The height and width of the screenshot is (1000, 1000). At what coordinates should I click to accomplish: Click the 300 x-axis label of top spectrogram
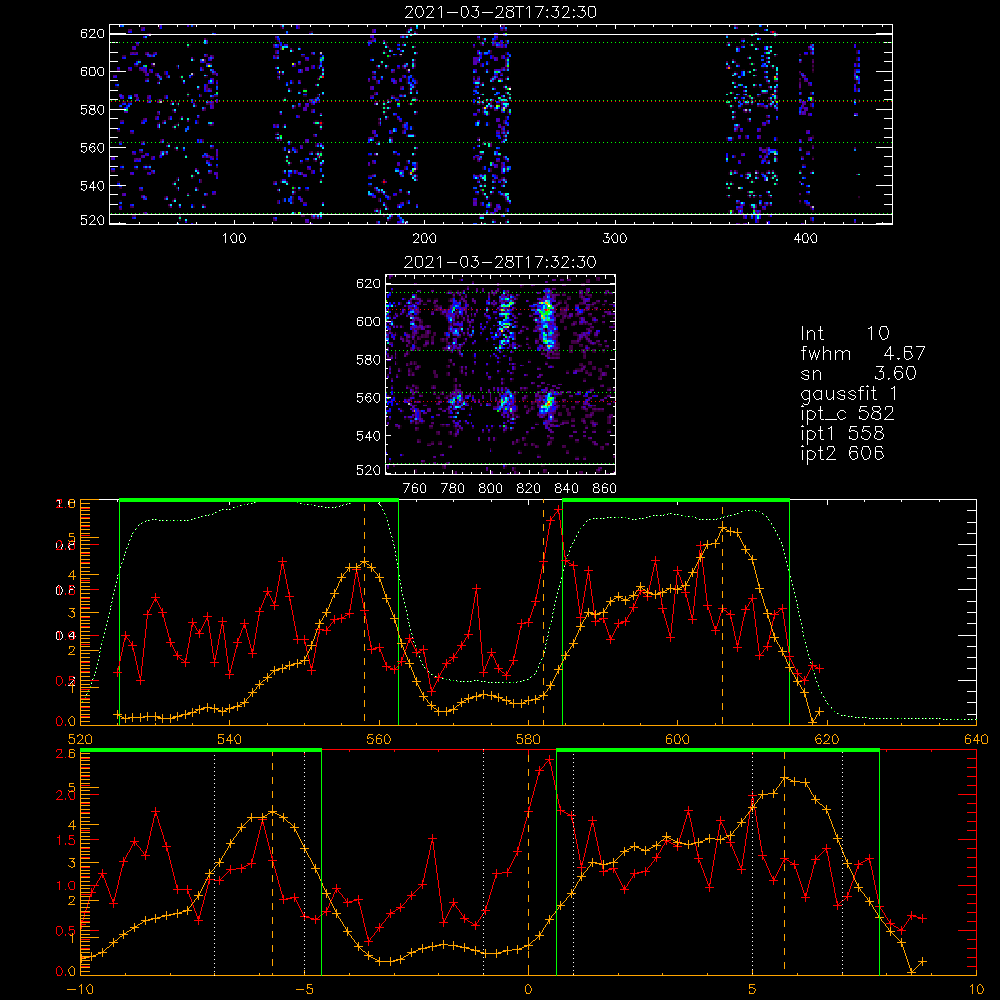pyautogui.click(x=615, y=239)
